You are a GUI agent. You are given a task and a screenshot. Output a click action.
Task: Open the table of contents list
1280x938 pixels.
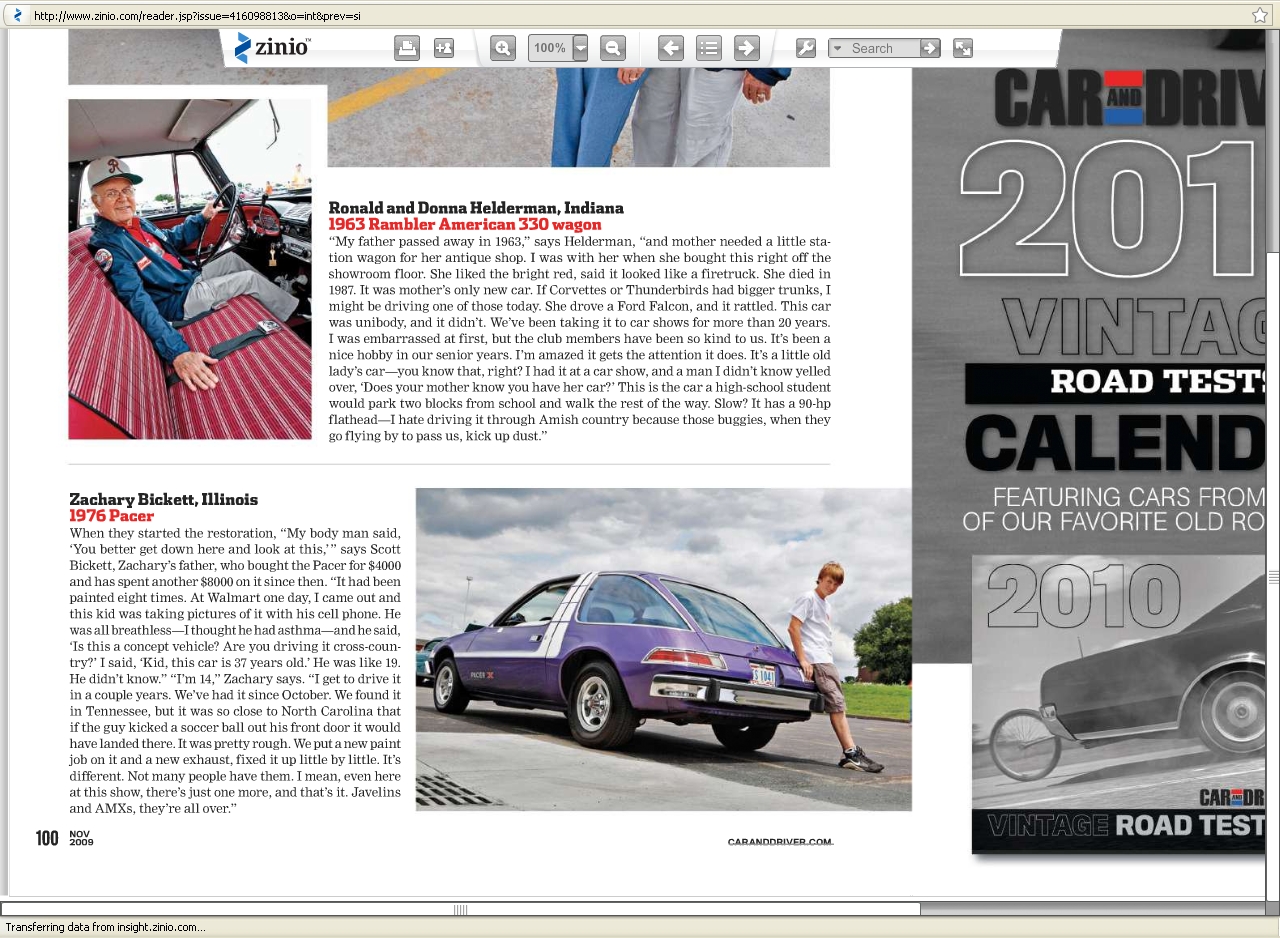709,48
